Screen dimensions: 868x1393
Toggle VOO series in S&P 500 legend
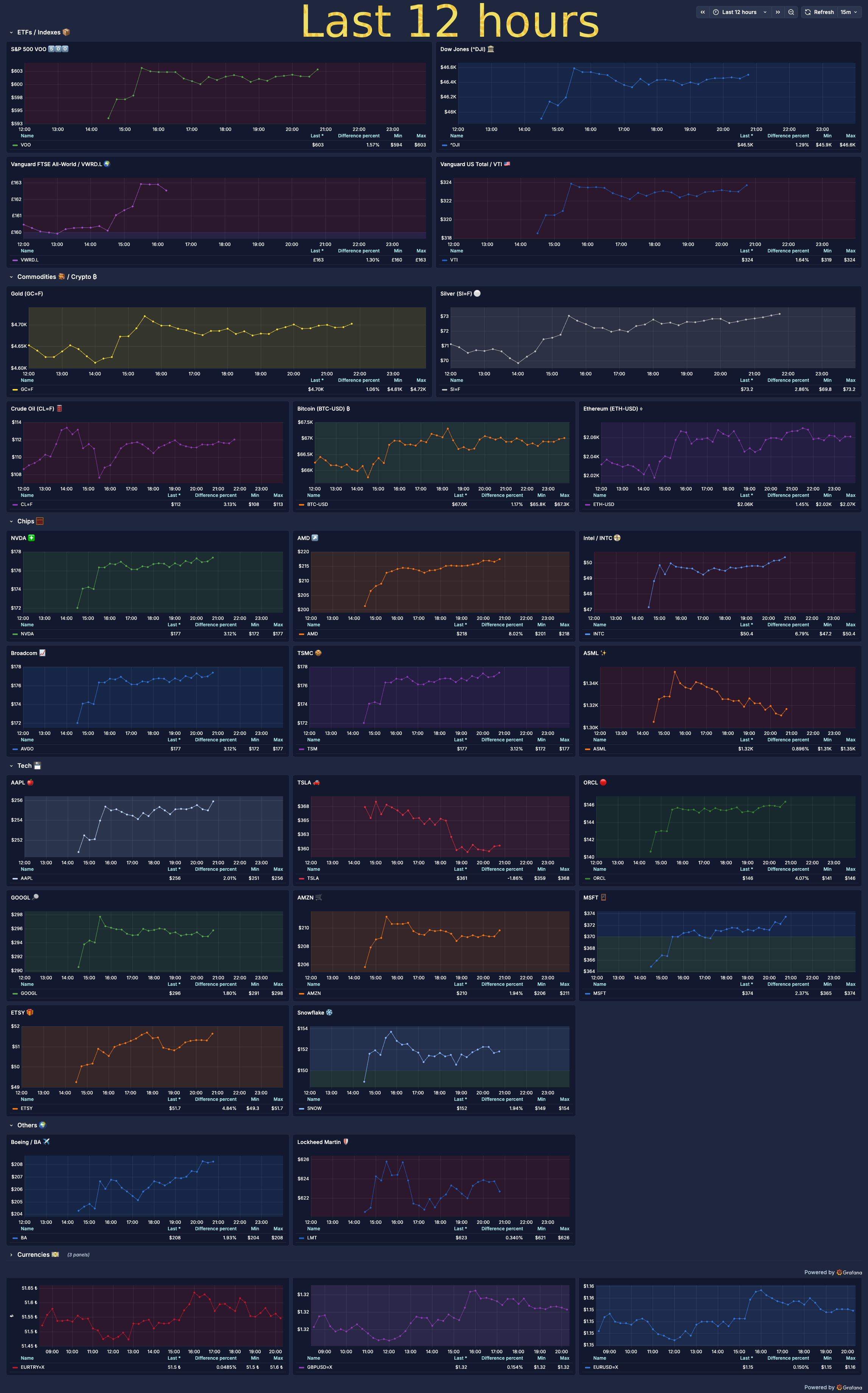26,145
